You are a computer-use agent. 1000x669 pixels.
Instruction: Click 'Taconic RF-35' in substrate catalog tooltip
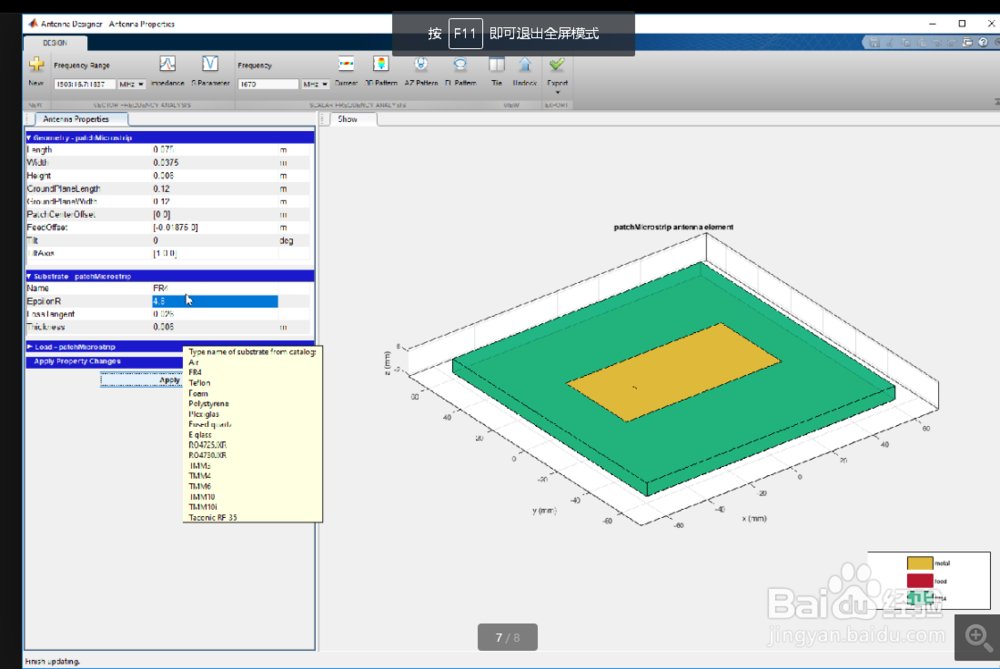pos(212,517)
